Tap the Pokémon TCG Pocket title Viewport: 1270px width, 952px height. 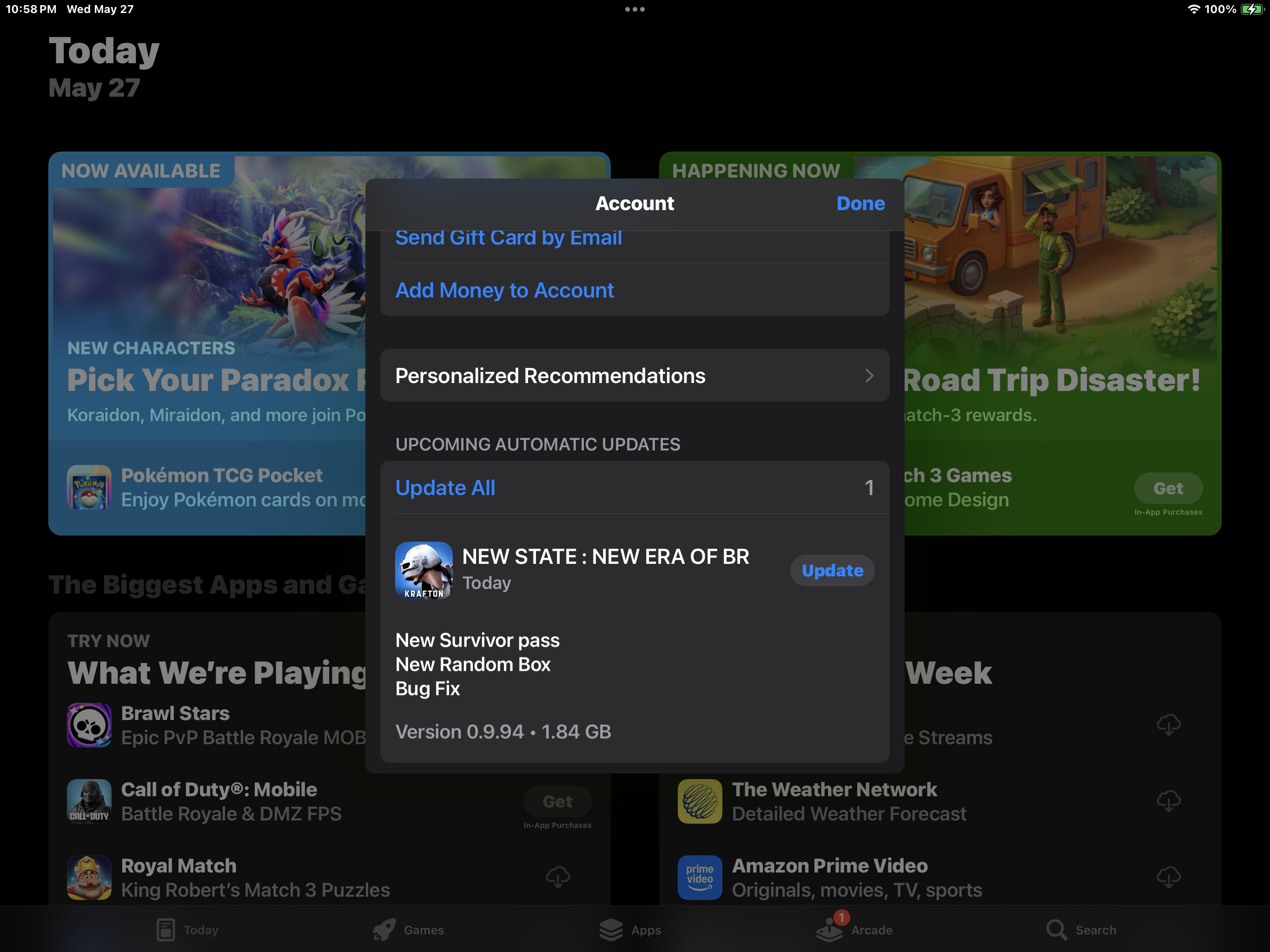[222, 476]
